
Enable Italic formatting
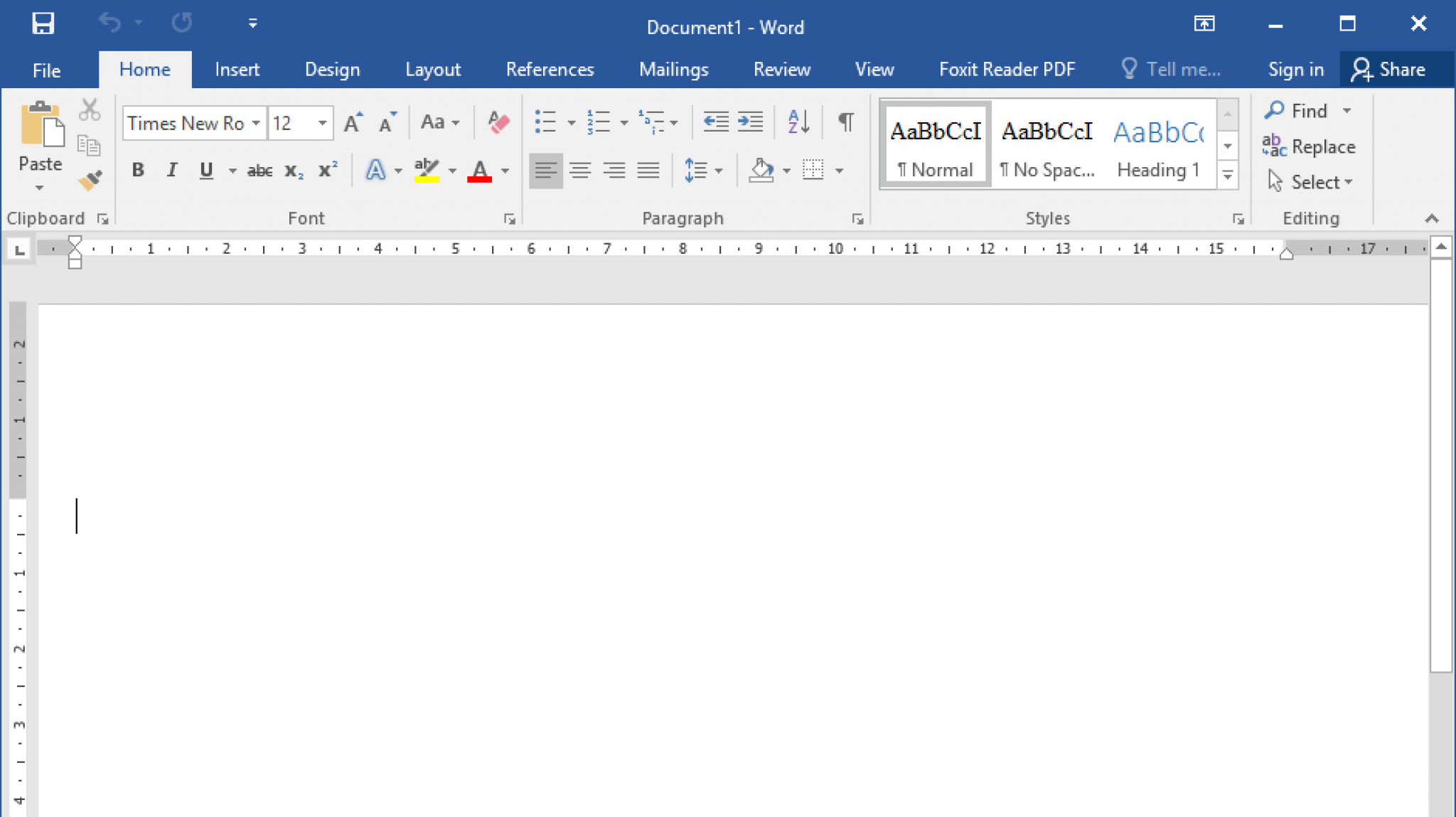point(171,170)
